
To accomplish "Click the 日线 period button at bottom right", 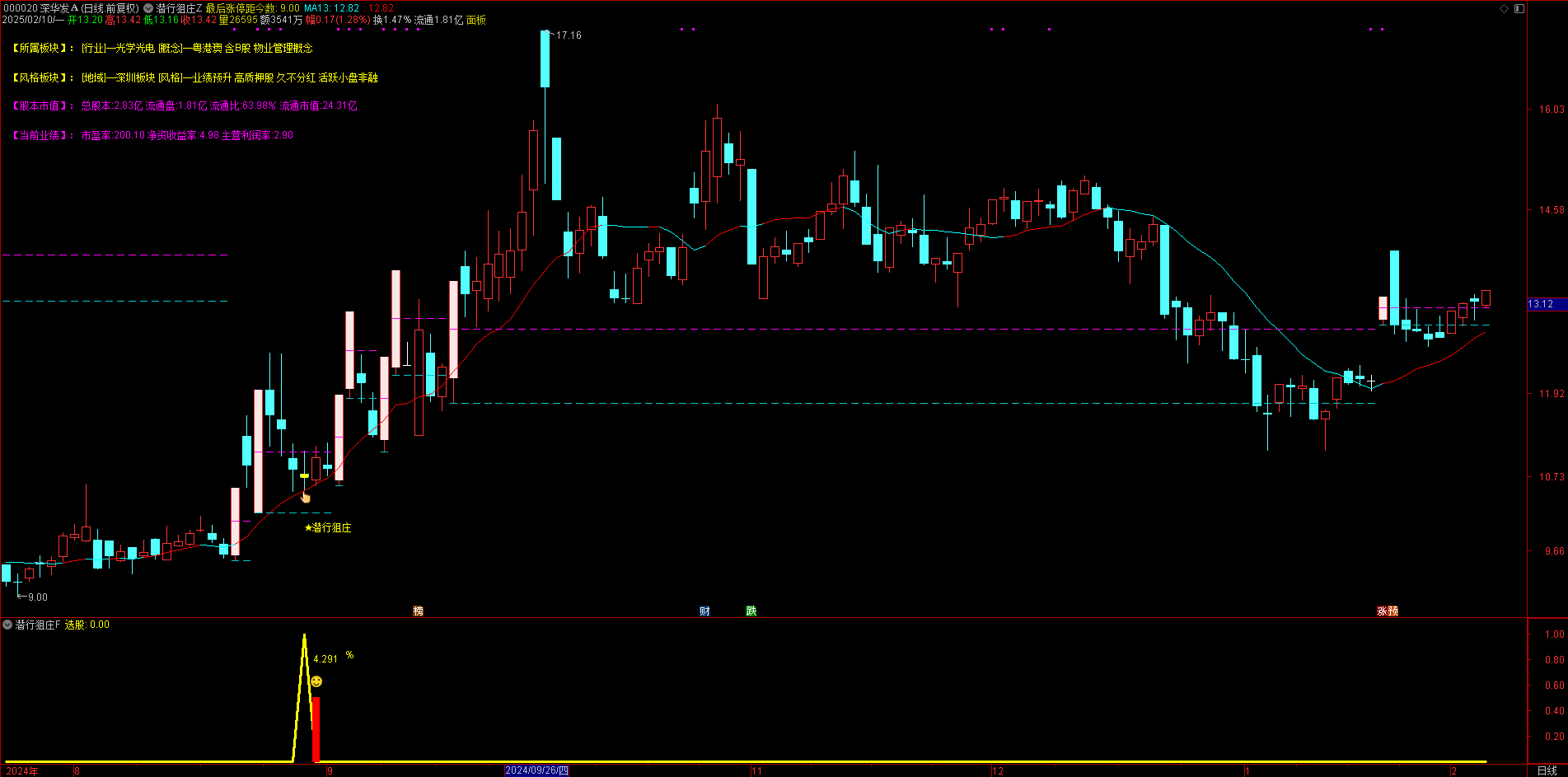I will coord(1547,770).
